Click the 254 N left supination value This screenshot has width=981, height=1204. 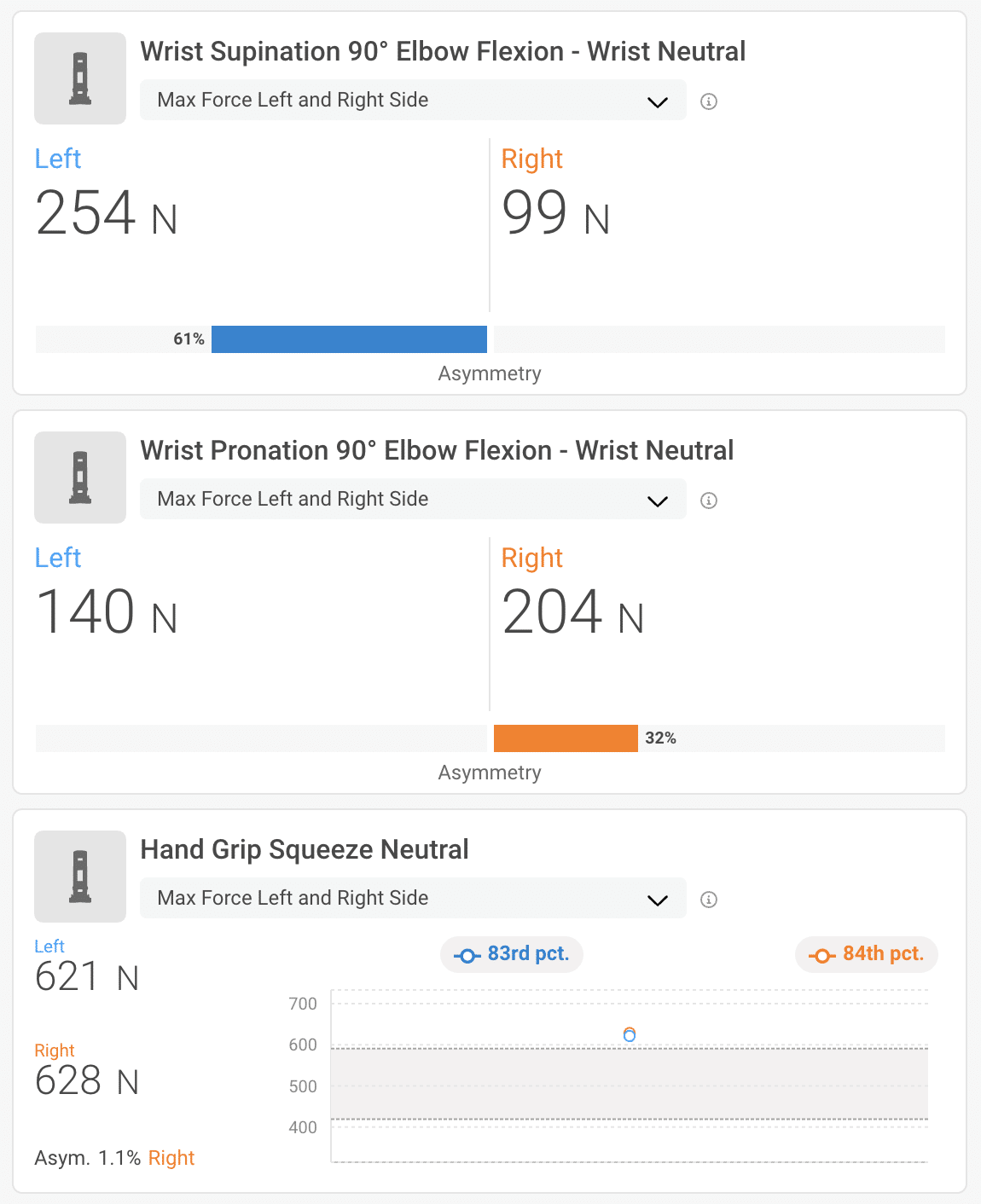click(x=107, y=213)
